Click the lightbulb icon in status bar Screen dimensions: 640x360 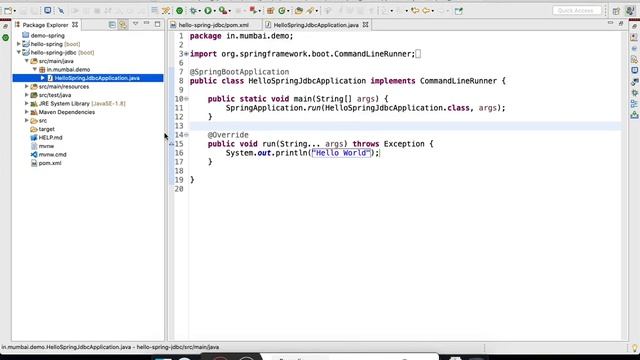(x=635, y=348)
